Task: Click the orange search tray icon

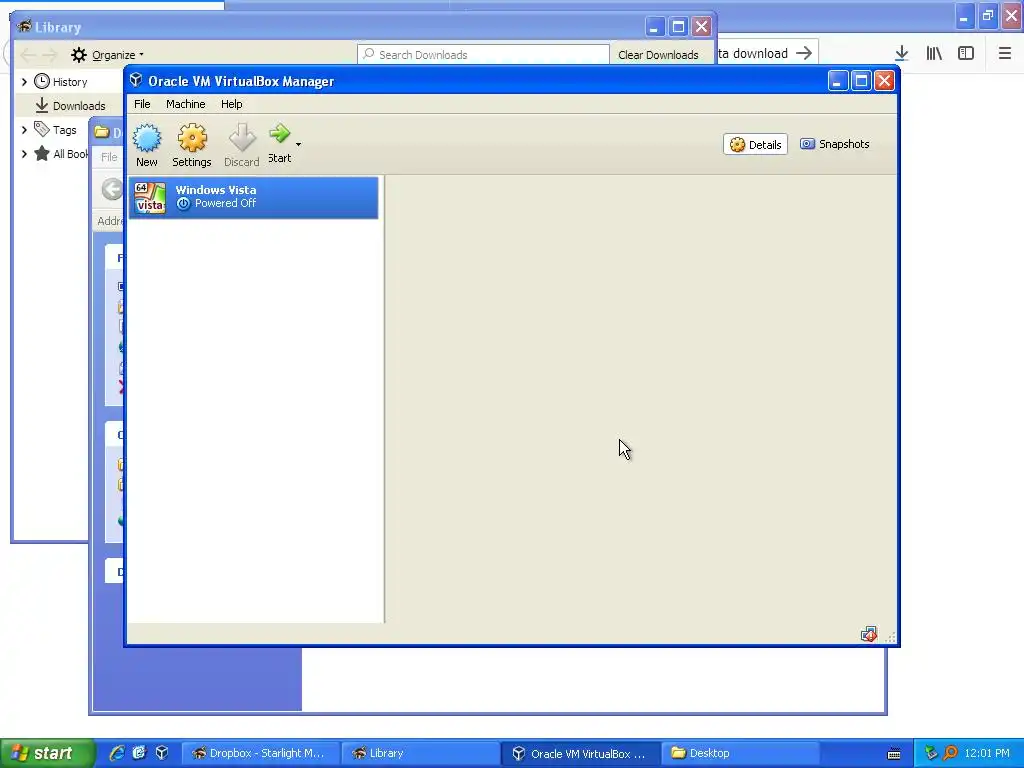Action: point(950,753)
